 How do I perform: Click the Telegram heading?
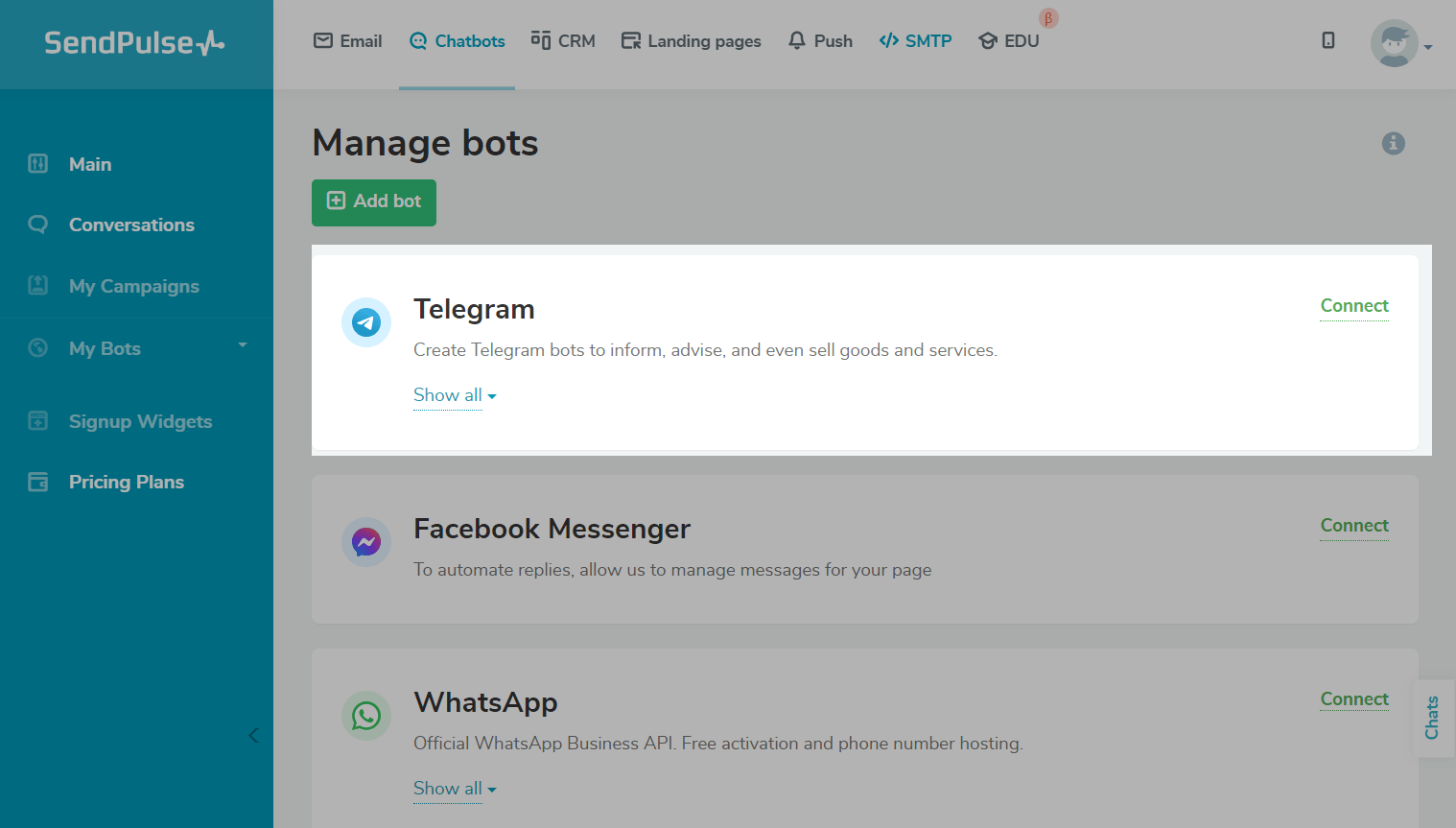pyautogui.click(x=474, y=309)
